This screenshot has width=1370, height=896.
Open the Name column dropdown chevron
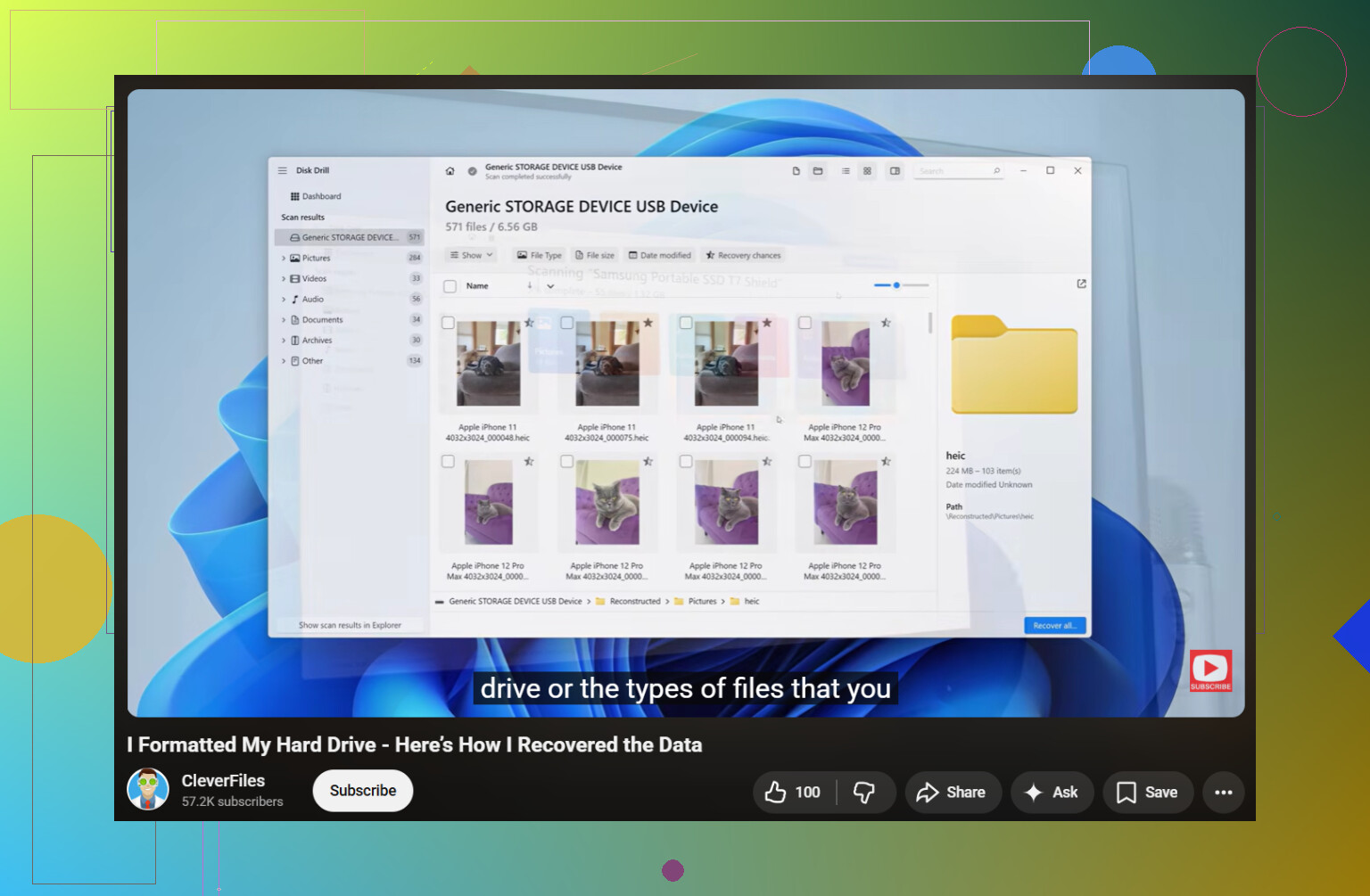[550, 286]
